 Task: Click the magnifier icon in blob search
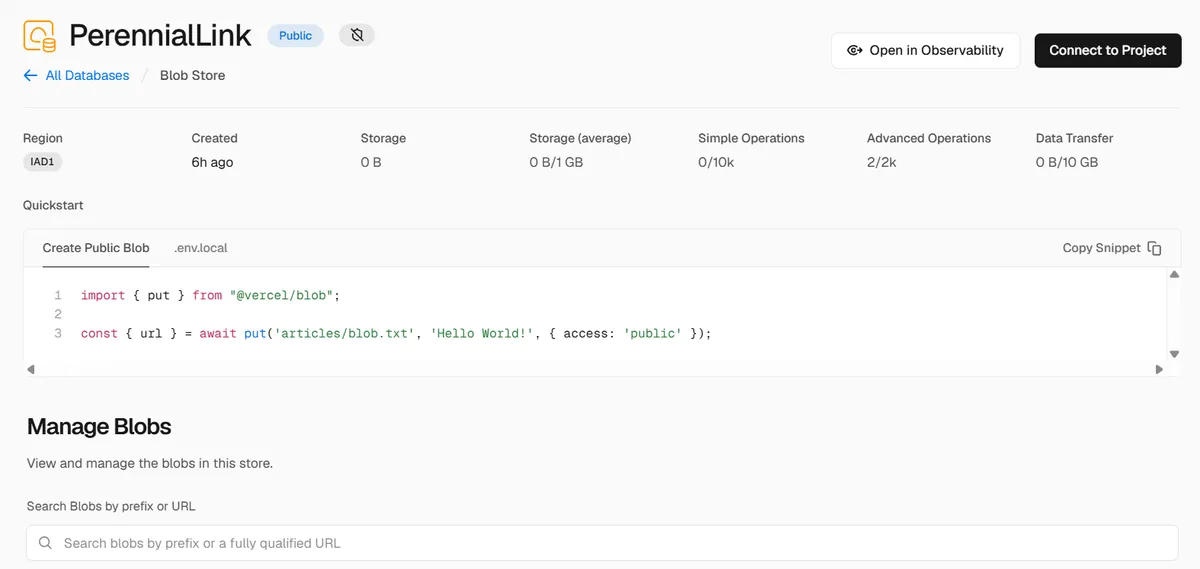point(45,543)
